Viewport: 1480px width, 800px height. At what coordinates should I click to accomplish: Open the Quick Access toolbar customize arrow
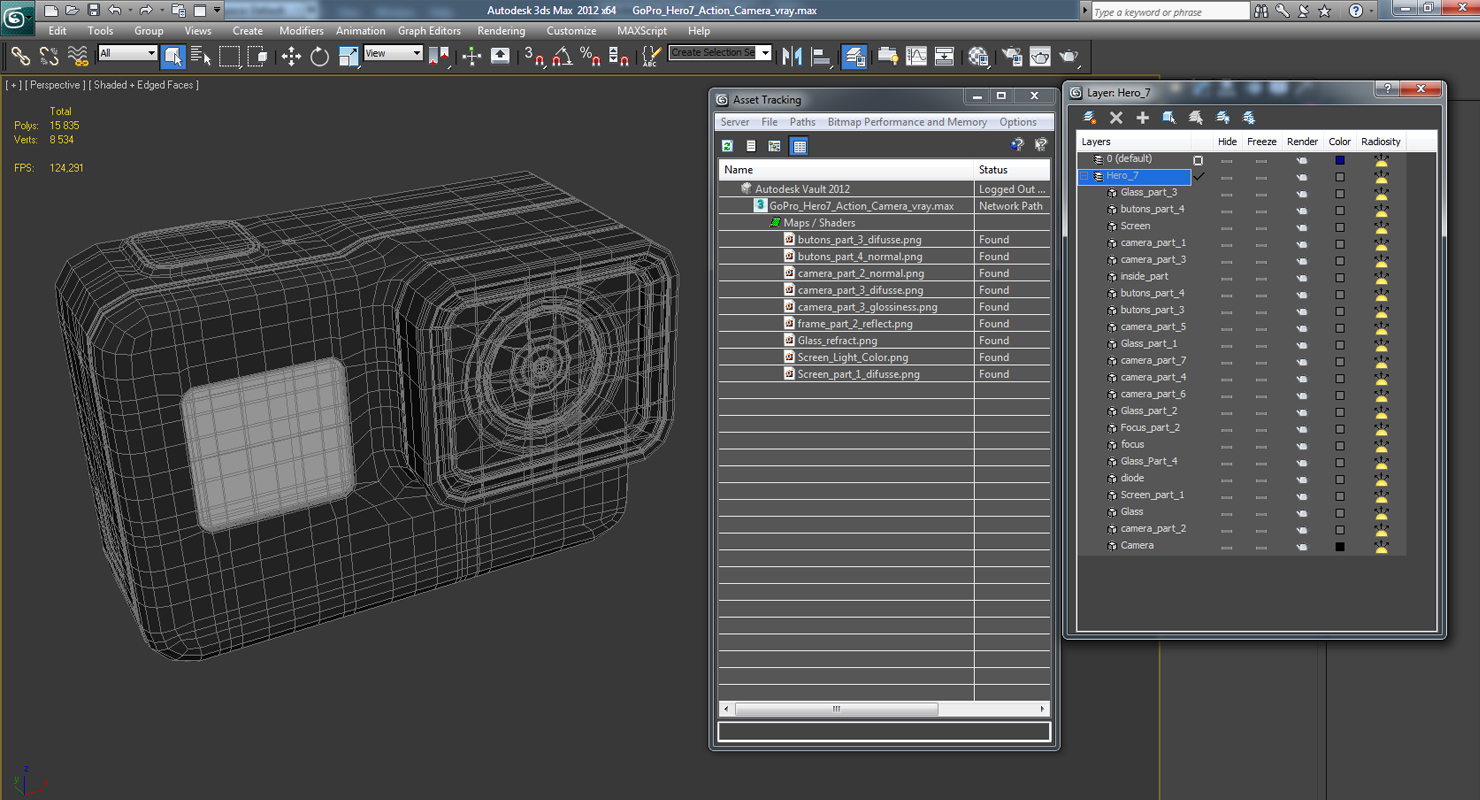(217, 10)
